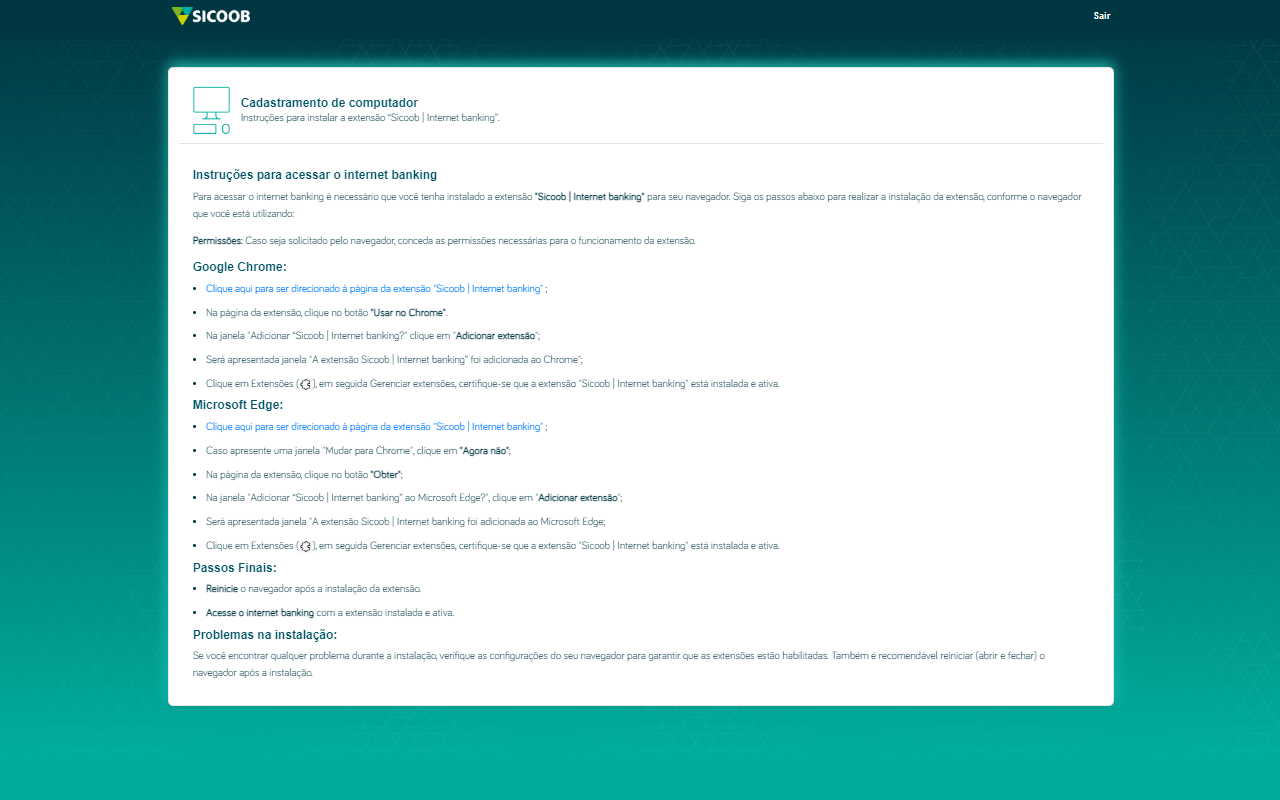
Task: Open the Chrome extension page link
Action: tap(375, 288)
